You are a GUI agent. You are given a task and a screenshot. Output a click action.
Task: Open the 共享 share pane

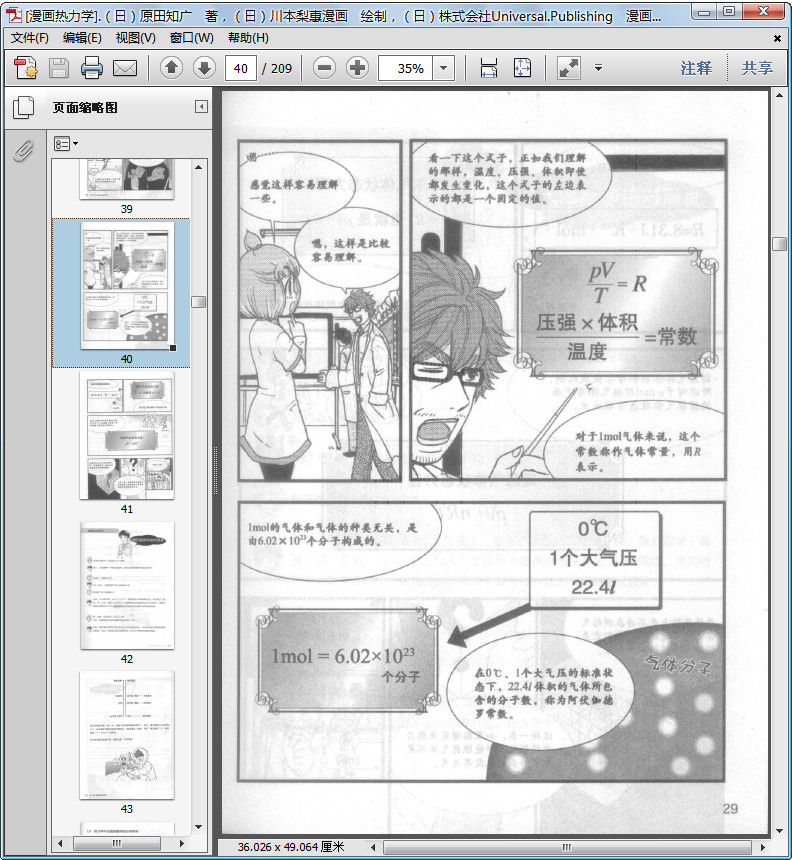757,68
